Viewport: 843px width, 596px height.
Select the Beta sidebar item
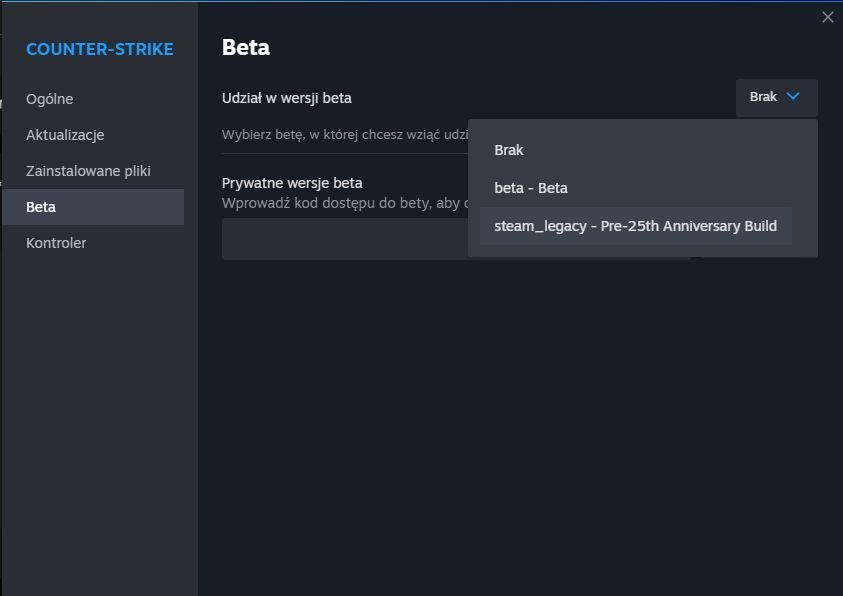(x=42, y=207)
